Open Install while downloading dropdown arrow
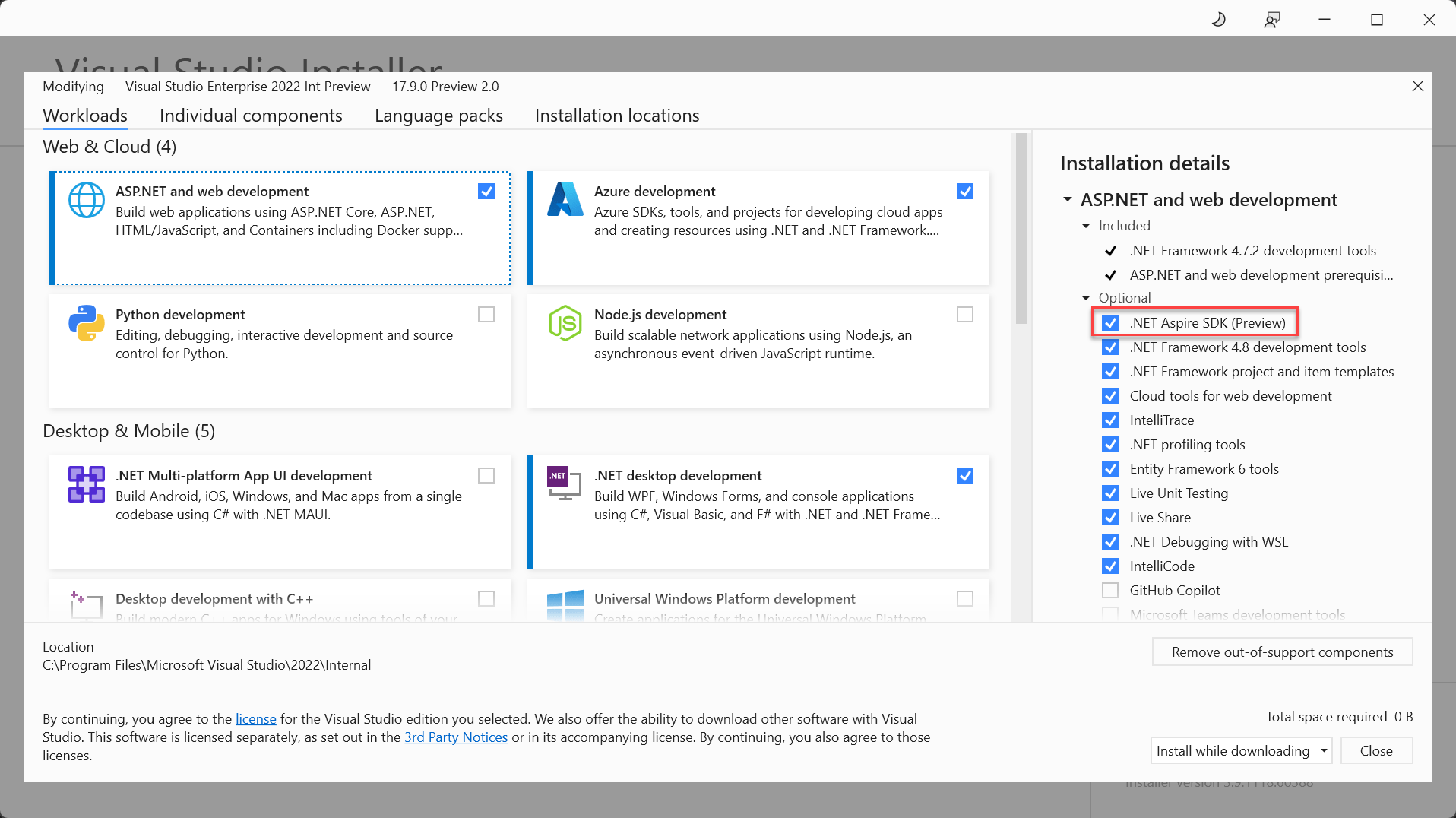The height and width of the screenshot is (818, 1456). coord(1324,751)
